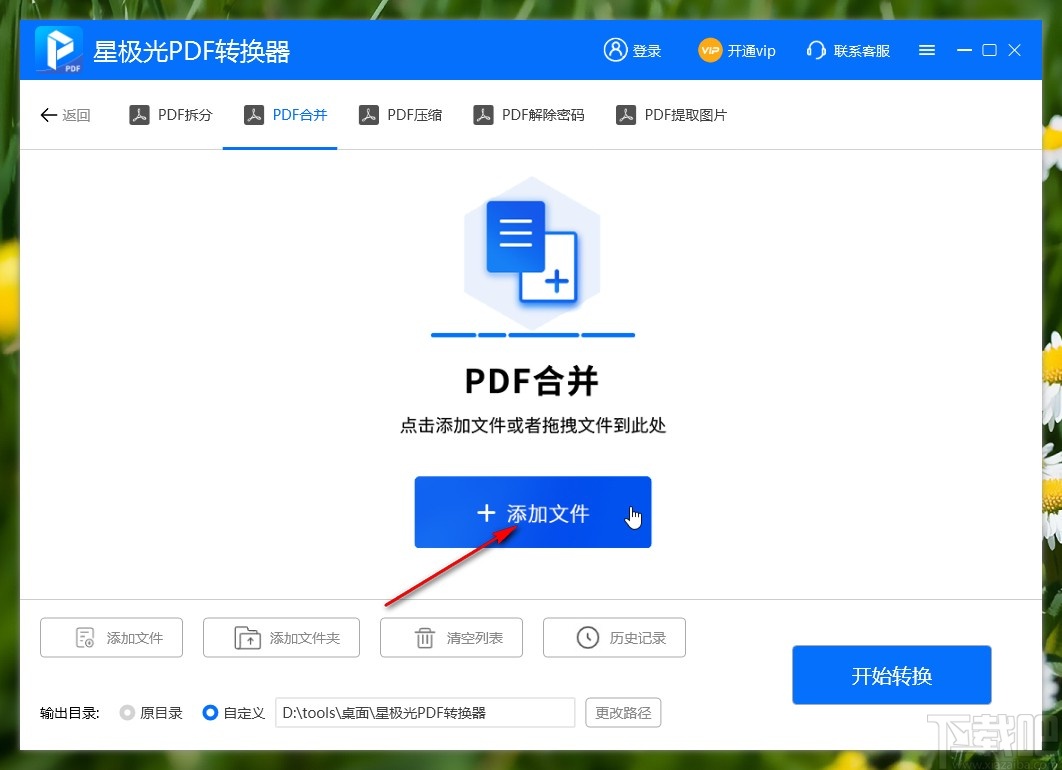The image size is (1062, 770).
Task: Open the PDF压缩 tab
Action: [400, 115]
